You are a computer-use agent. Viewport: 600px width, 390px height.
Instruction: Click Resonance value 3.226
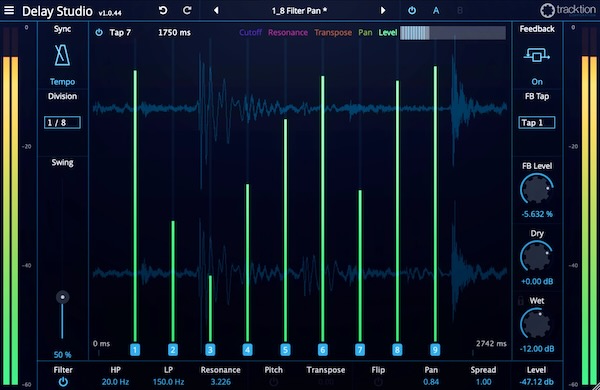pyautogui.click(x=221, y=382)
